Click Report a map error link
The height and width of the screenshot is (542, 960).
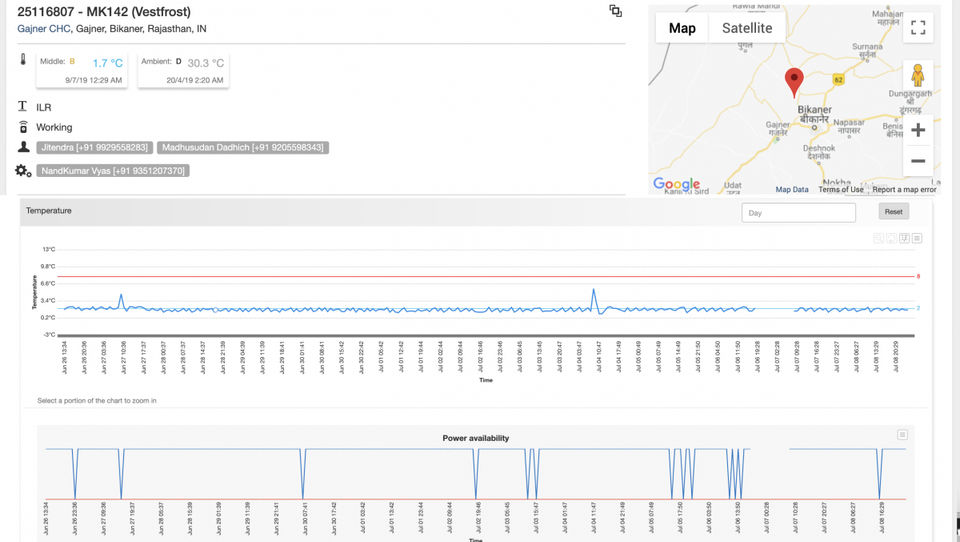click(x=904, y=190)
